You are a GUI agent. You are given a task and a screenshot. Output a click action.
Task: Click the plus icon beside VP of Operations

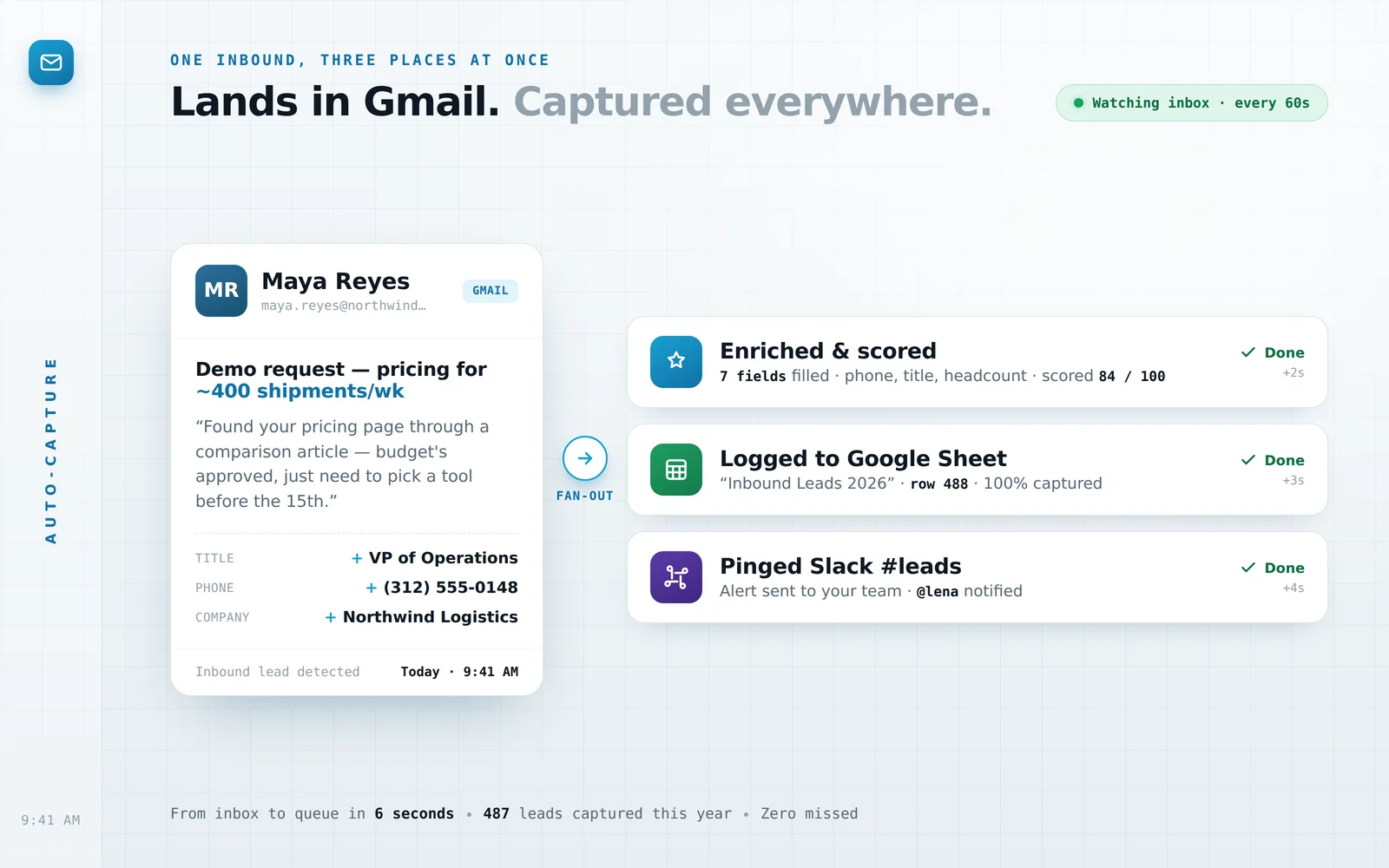pos(357,558)
